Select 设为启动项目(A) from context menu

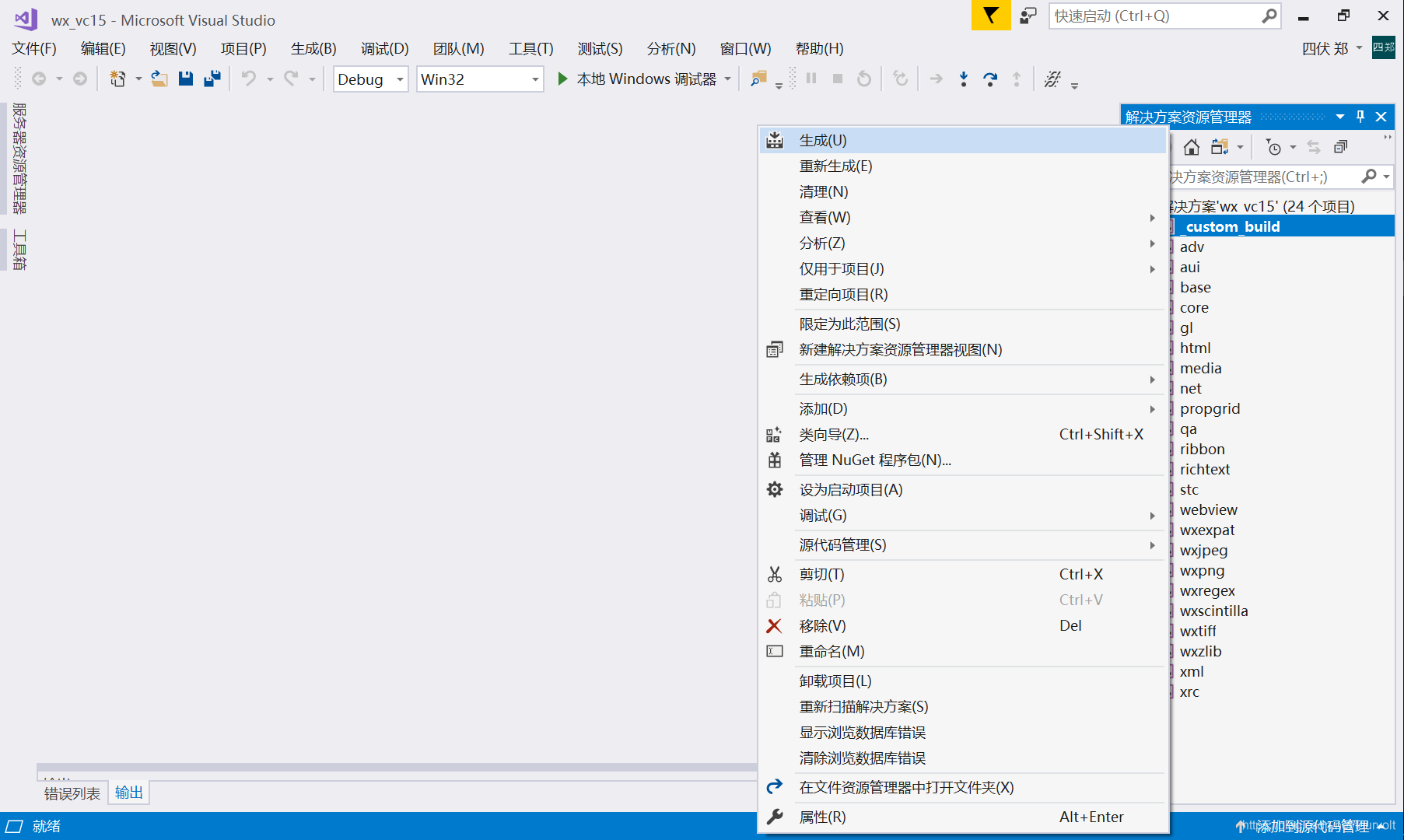[850, 489]
